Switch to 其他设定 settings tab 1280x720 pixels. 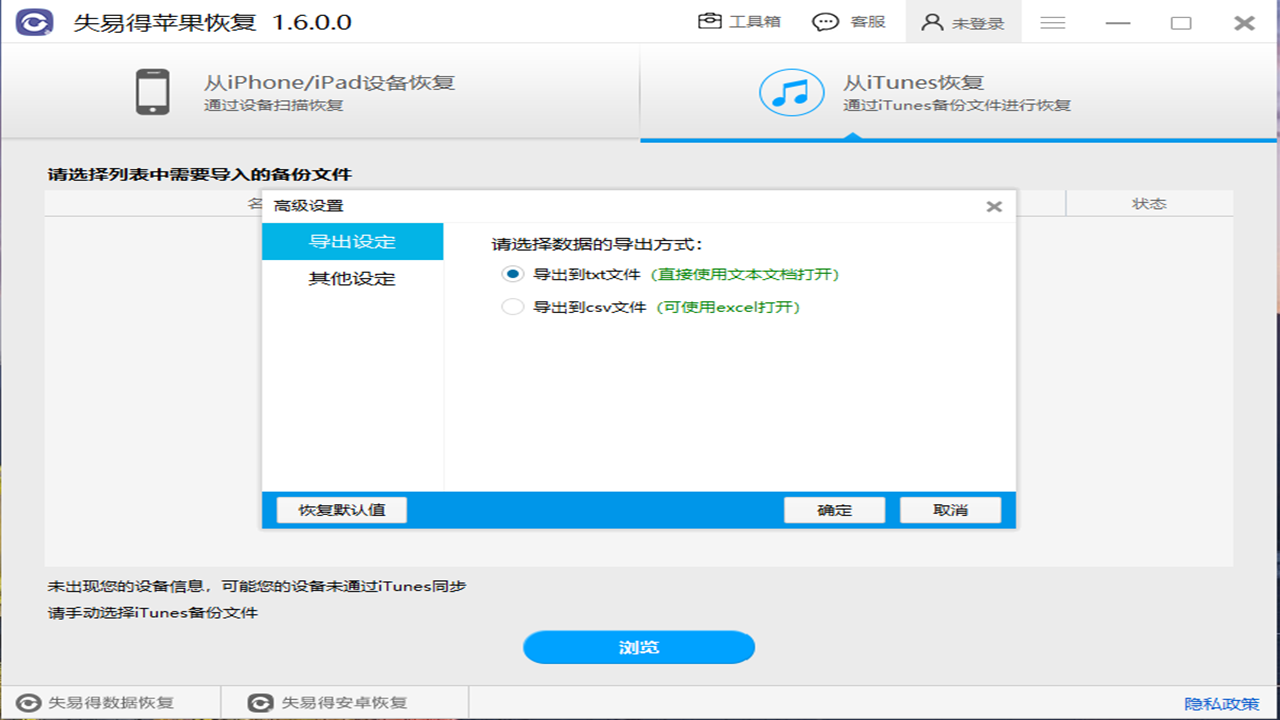352,279
